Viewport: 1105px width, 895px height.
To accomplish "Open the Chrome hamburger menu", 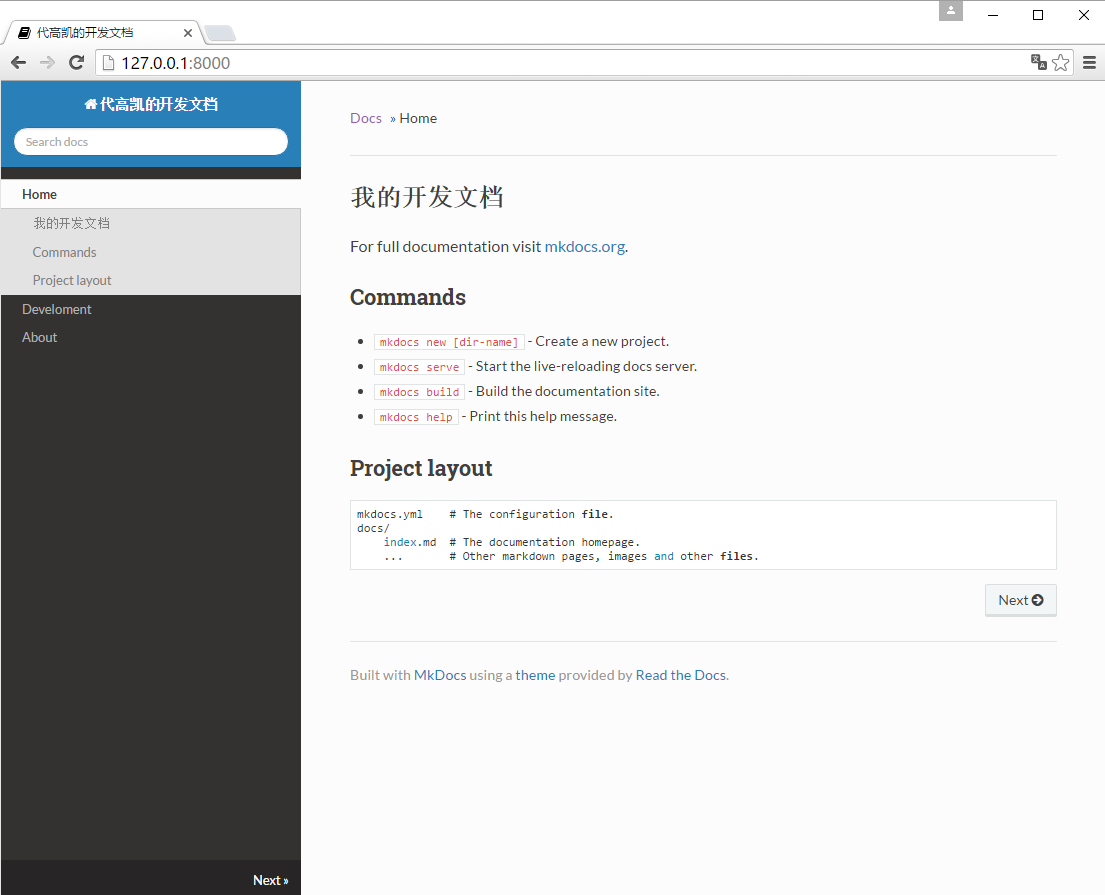I will click(1089, 63).
